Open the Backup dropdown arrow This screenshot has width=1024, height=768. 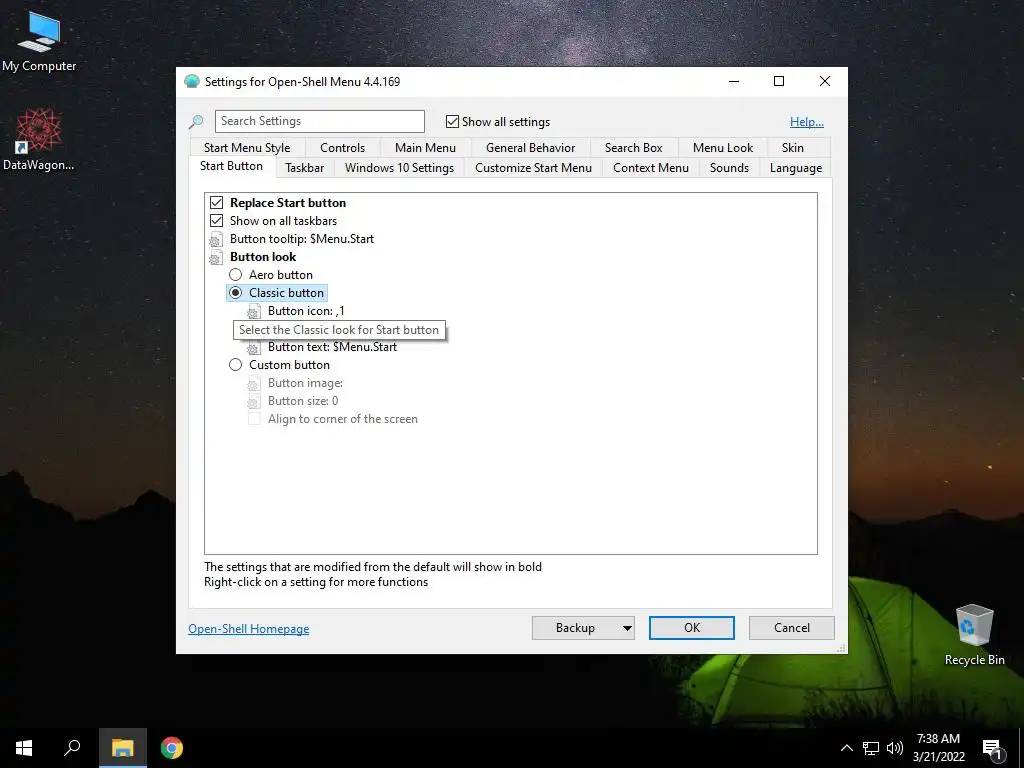click(x=626, y=628)
